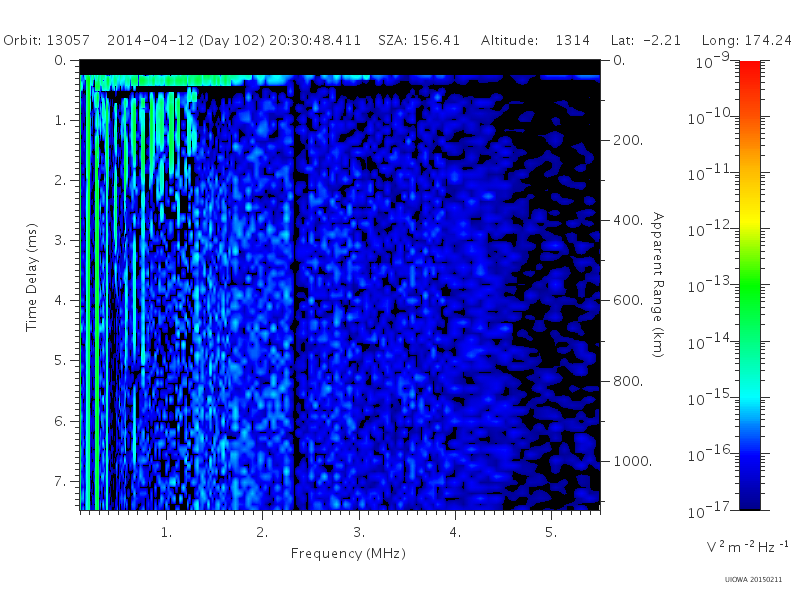Click the colorbar label 10^-11

tap(711, 173)
